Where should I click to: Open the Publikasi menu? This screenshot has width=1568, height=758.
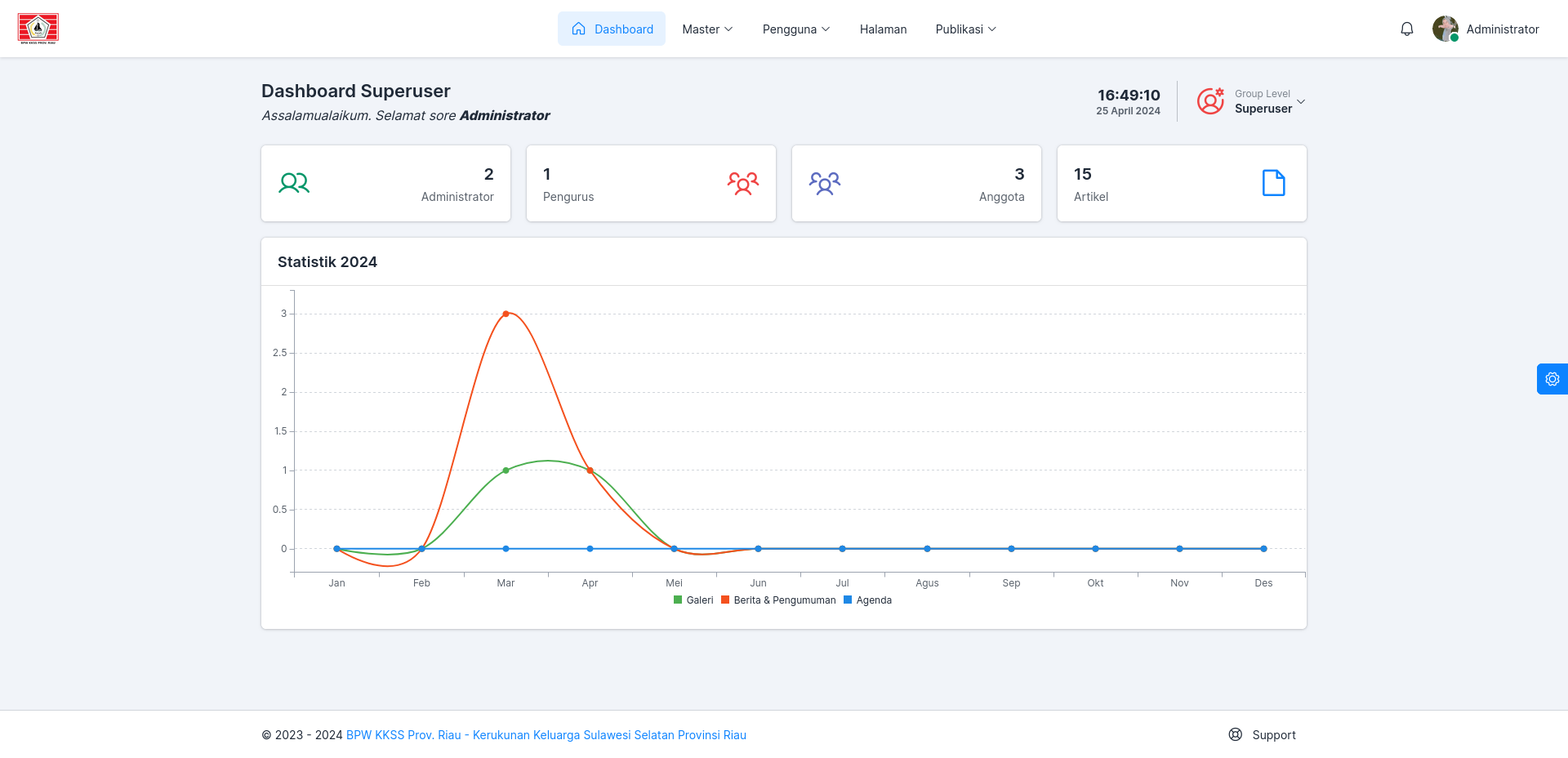(965, 29)
